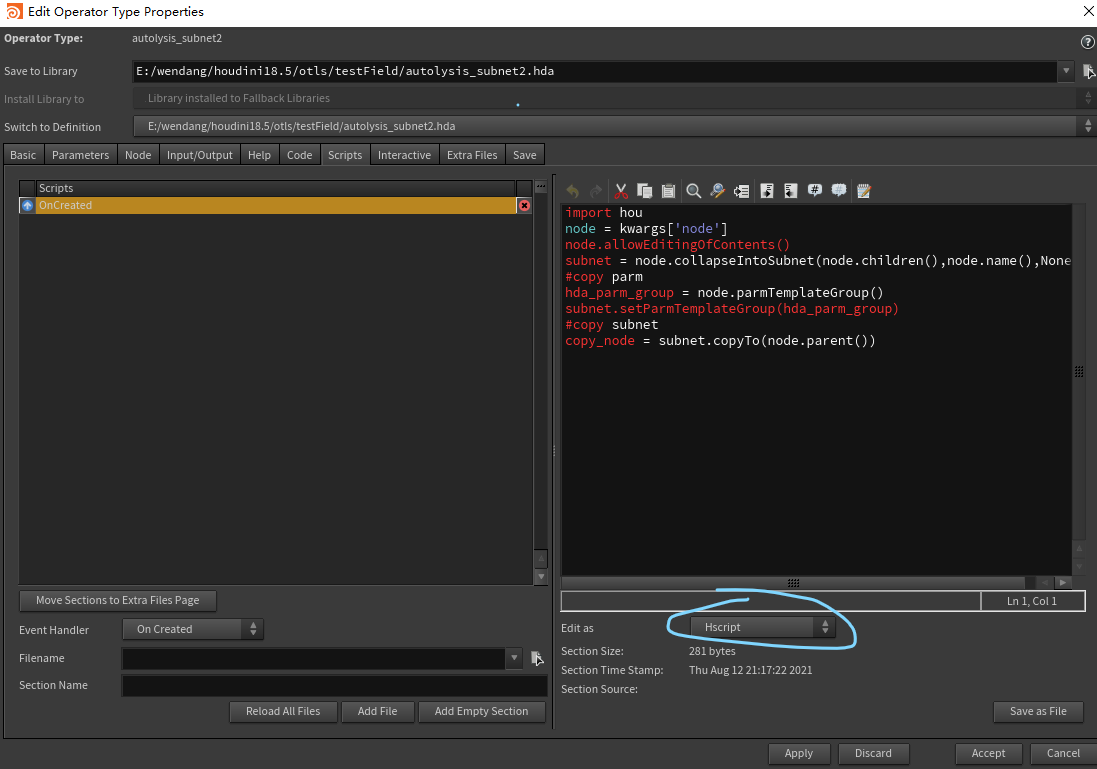Screen dimensions: 1097x769
Task: Delete the OnCreated script with red X
Action: (x=524, y=205)
